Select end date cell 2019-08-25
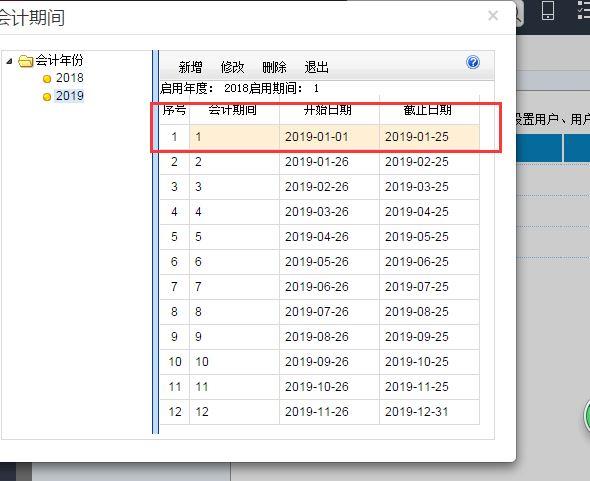Screen dimensions: 590x481 (x=429, y=312)
